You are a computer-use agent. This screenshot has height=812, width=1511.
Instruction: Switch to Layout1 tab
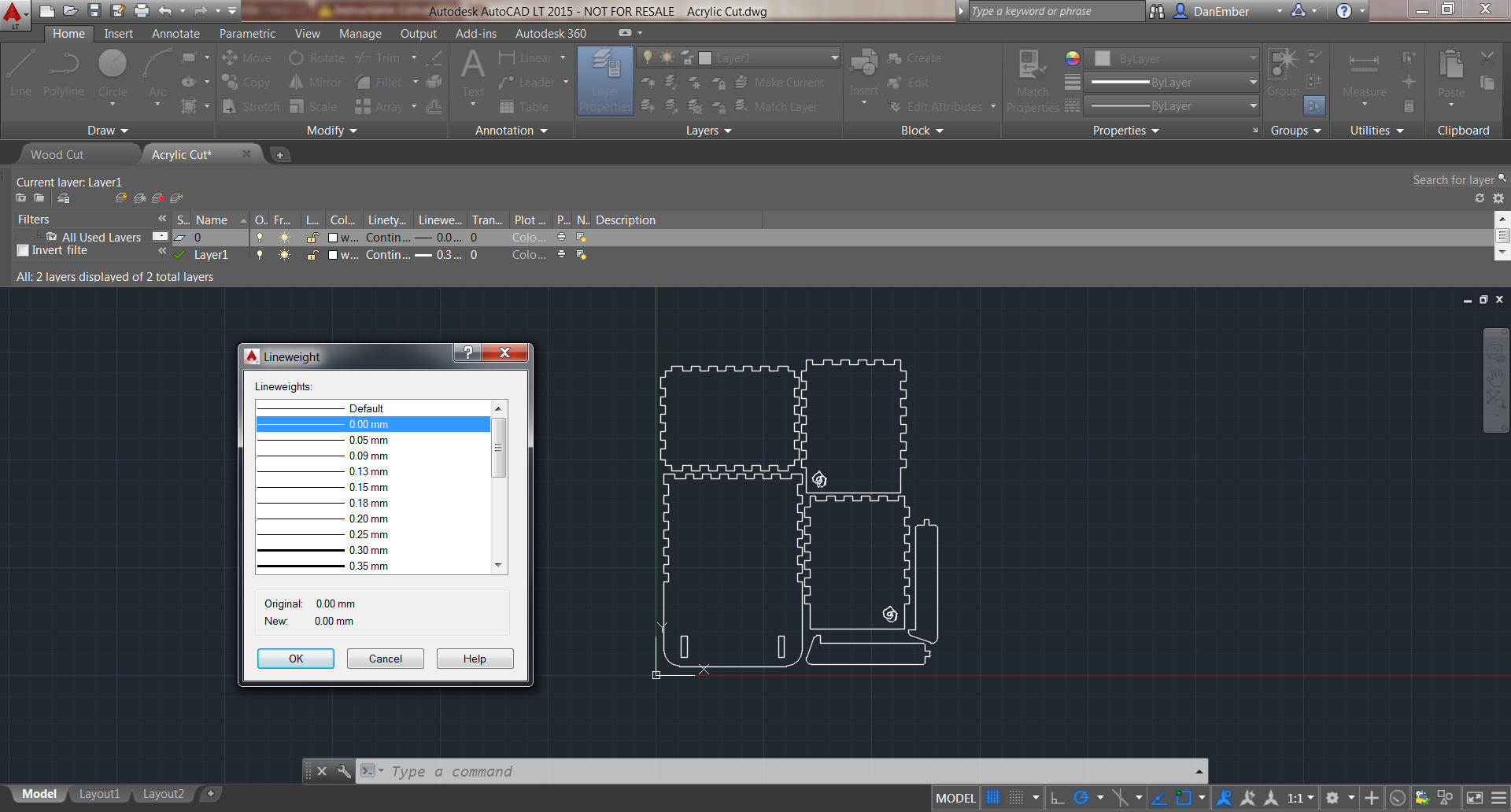(99, 794)
